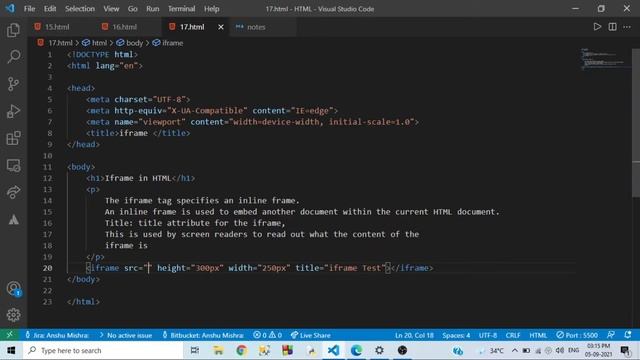Screen dimensions: 640x360
Task: Open the Remote Explorer view
Action: (x=13, y=165)
